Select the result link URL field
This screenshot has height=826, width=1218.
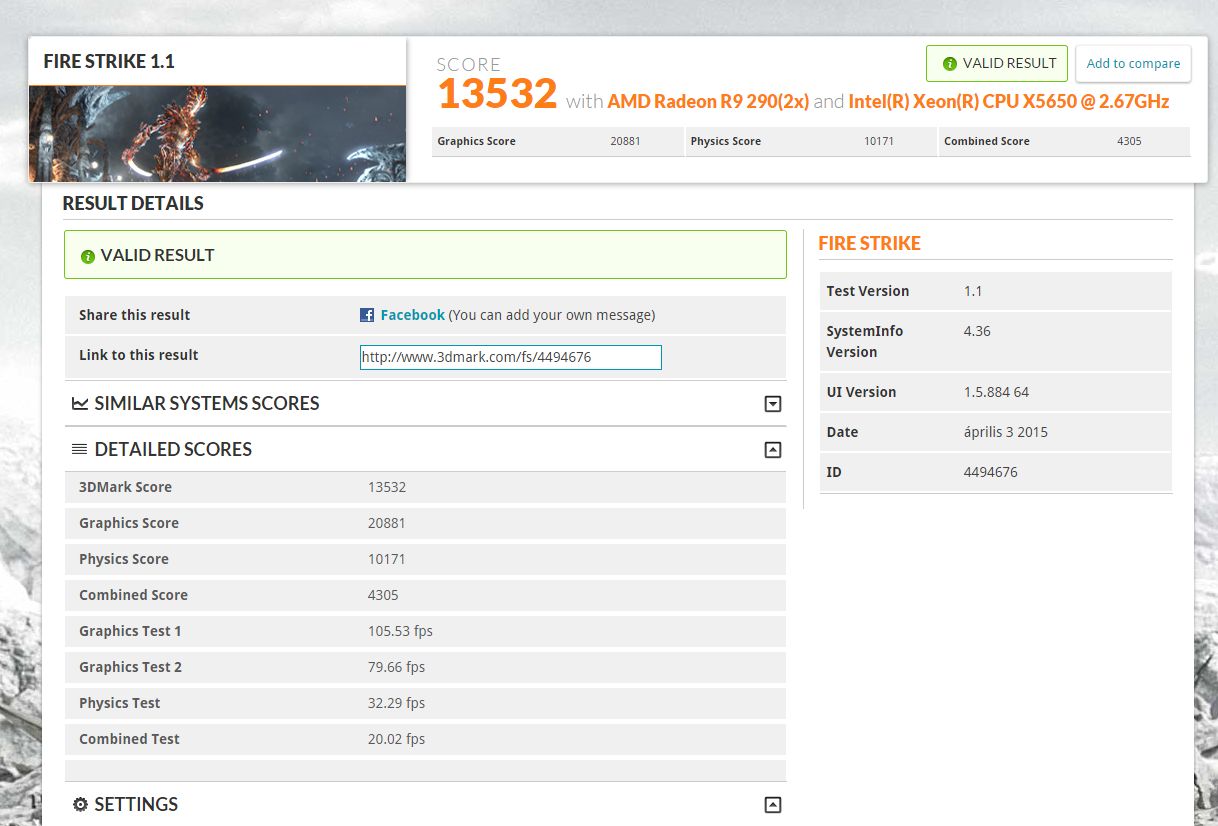pyautogui.click(x=511, y=357)
